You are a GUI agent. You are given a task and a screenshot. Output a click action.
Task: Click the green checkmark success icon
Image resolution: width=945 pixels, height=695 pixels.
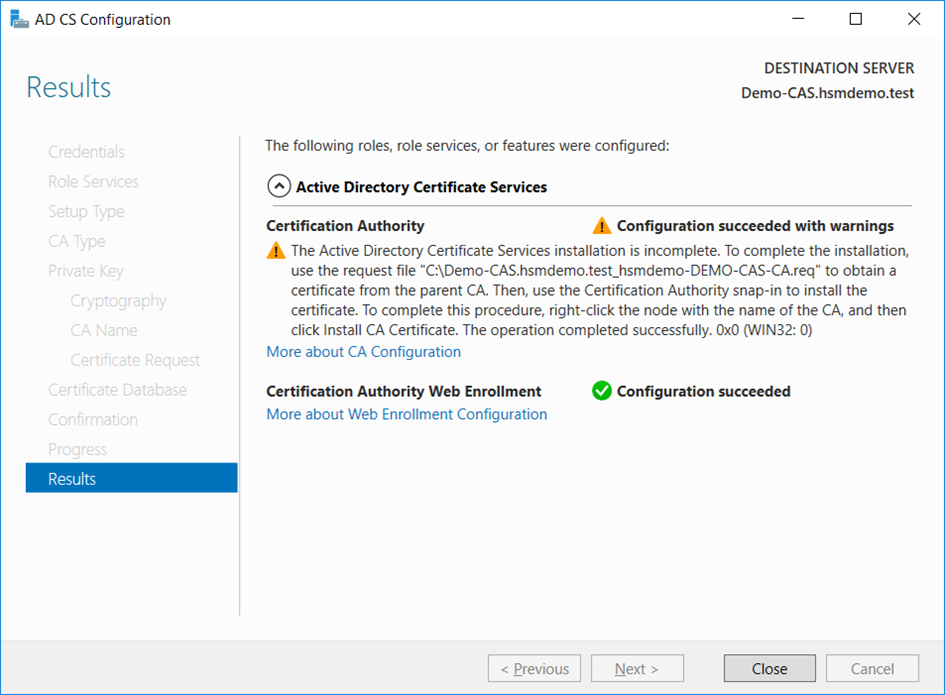click(601, 391)
